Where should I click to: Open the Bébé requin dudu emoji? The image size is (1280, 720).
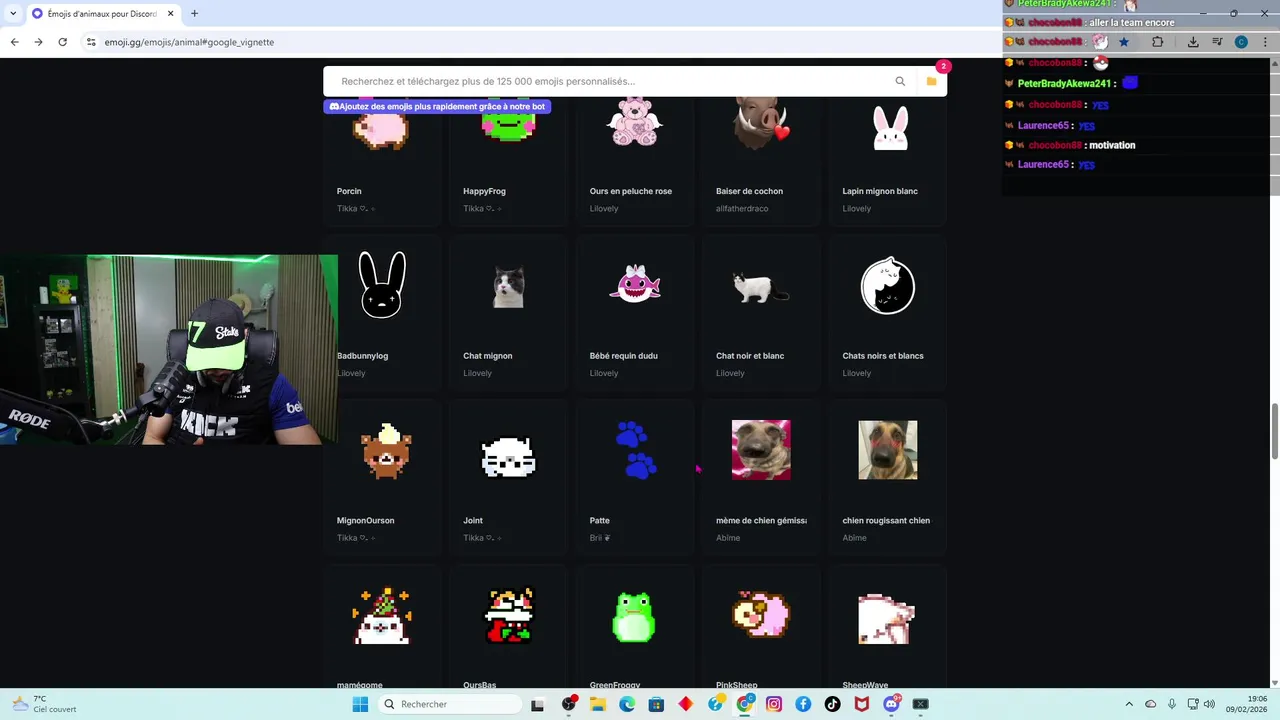pyautogui.click(x=635, y=283)
